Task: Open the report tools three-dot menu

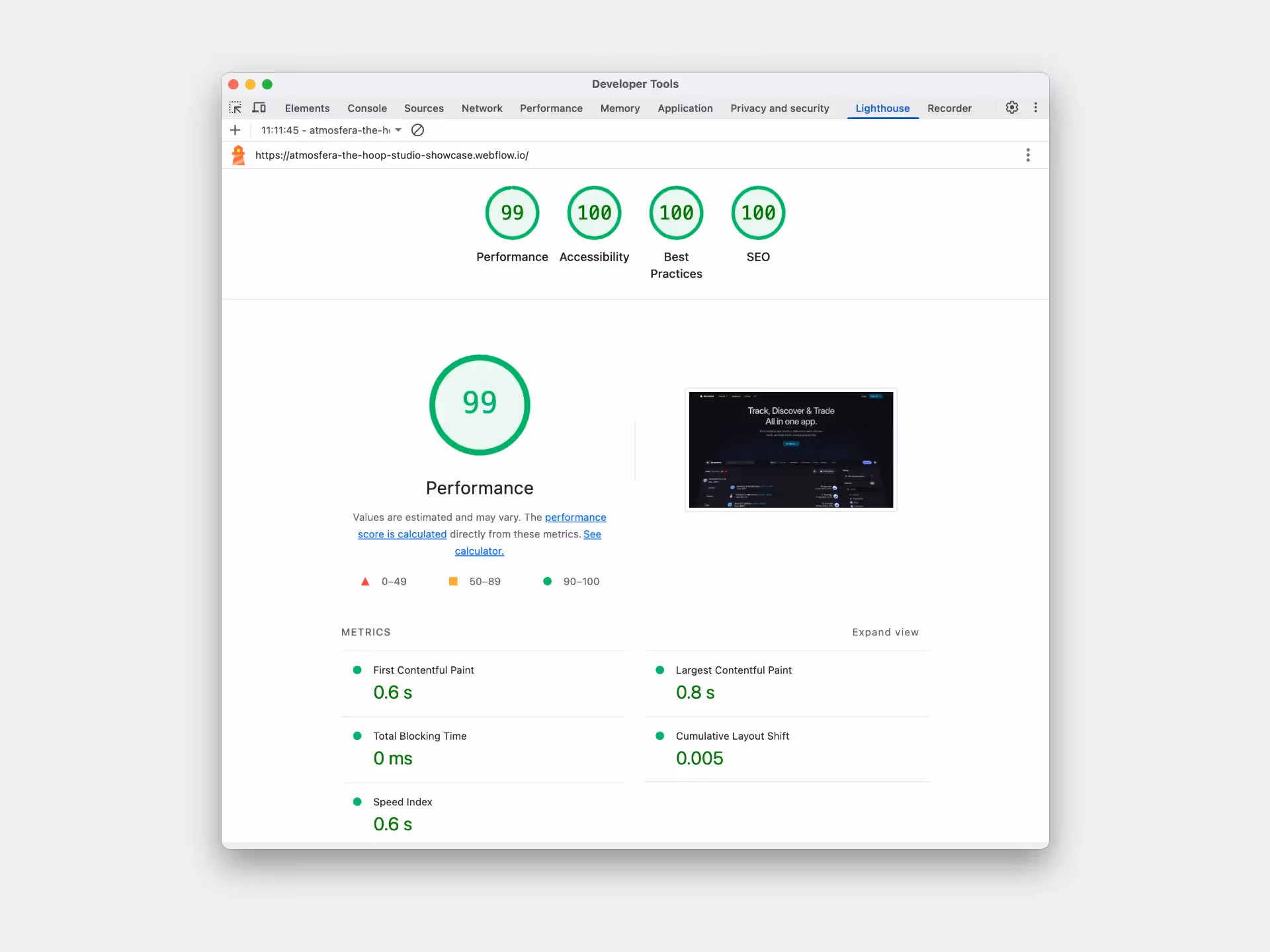Action: [x=1028, y=155]
